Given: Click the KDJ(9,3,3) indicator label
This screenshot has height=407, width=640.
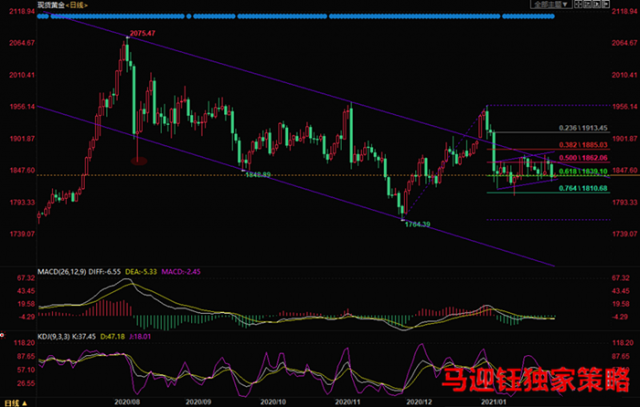Looking at the screenshot, I should click(53, 336).
